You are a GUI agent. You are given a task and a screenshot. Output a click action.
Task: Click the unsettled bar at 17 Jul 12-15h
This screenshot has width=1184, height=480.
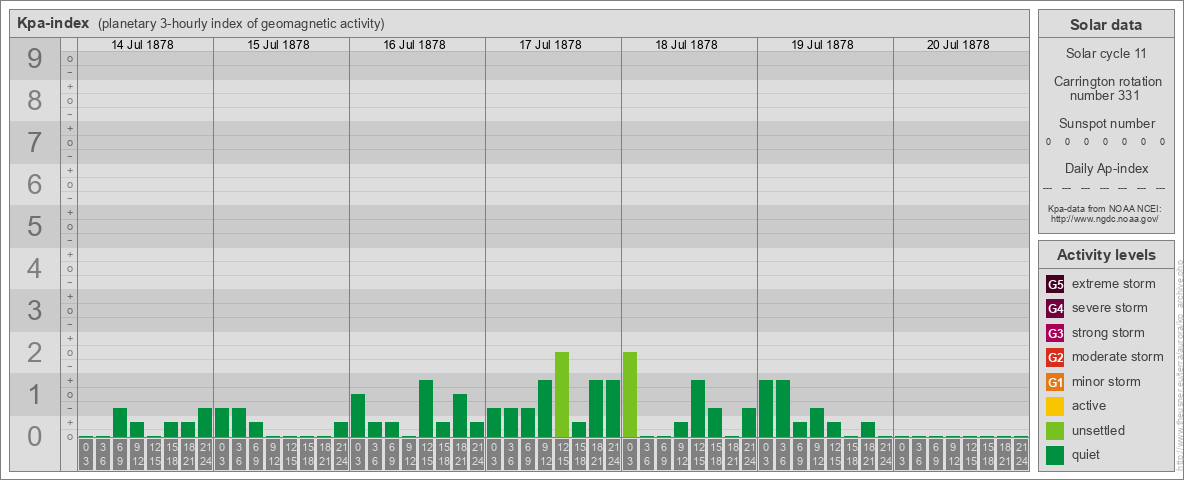point(562,395)
